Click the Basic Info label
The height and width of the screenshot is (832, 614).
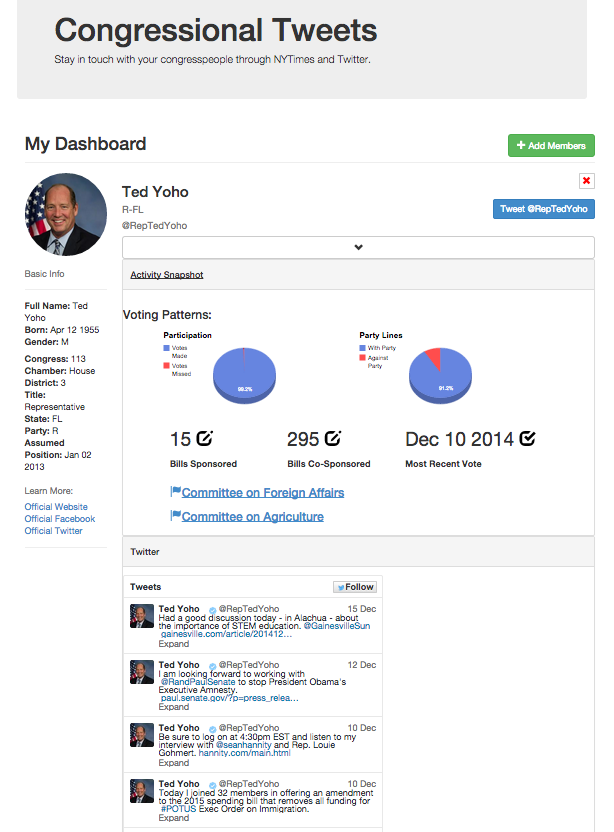(44, 274)
